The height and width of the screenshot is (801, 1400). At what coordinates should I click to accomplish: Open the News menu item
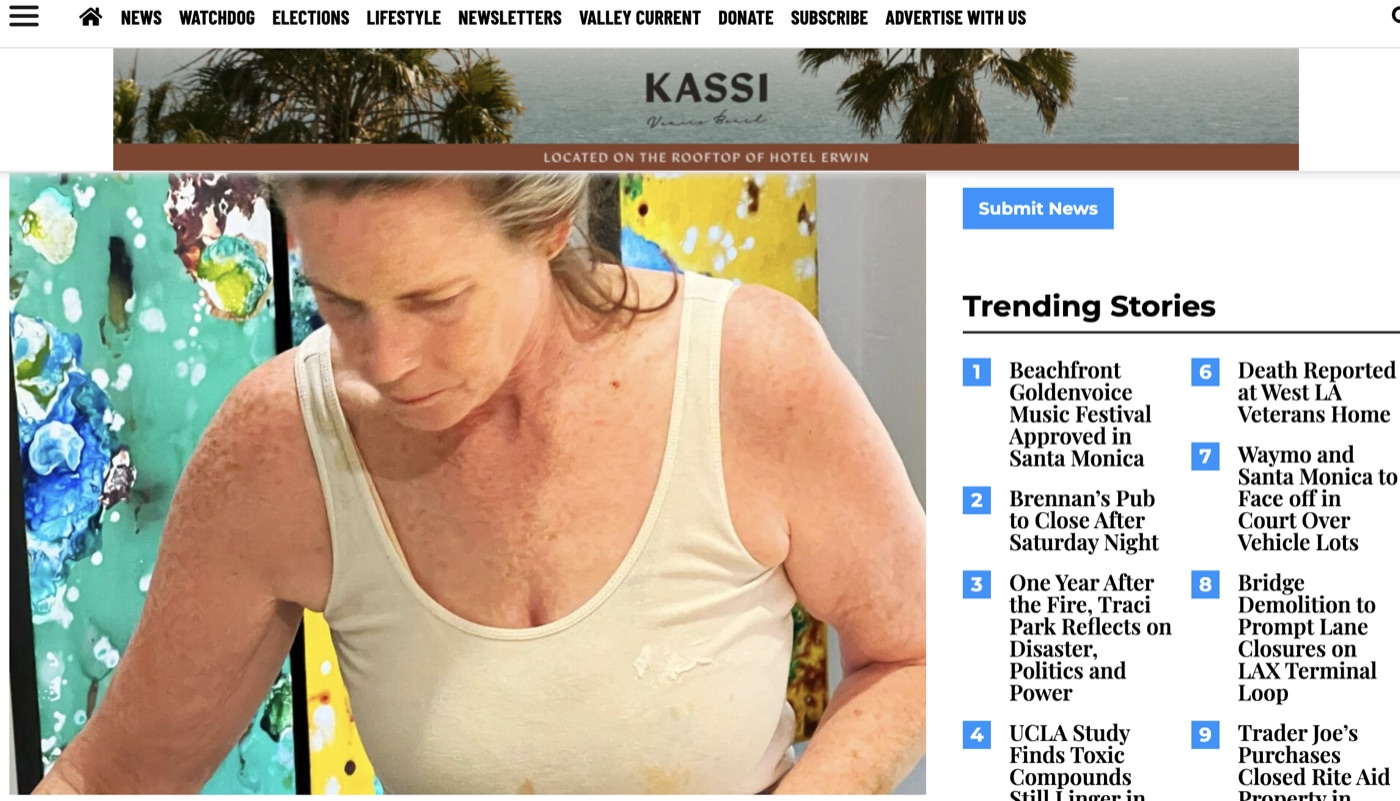coord(141,18)
